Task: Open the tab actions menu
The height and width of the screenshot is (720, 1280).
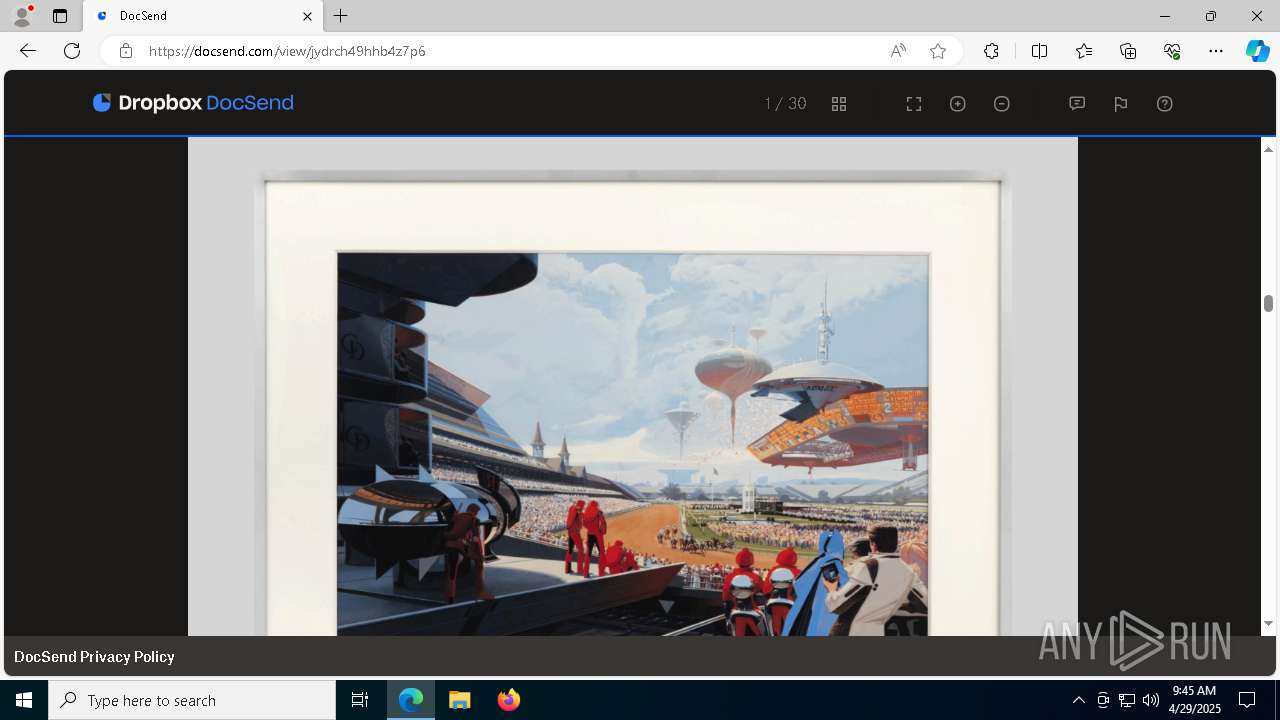Action: pyautogui.click(x=60, y=16)
